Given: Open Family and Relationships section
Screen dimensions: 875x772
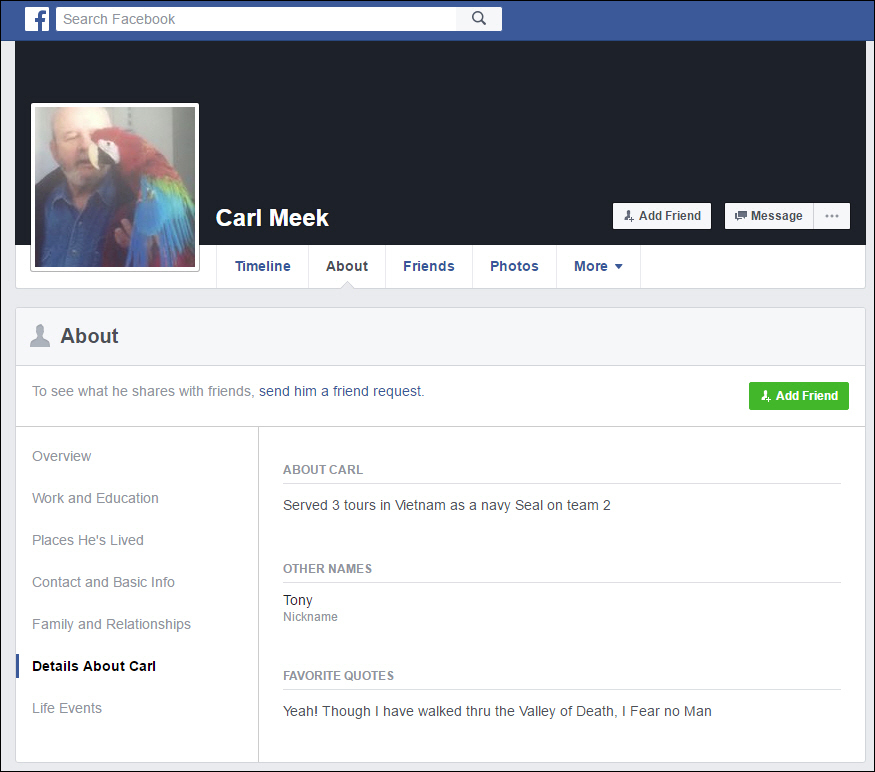Looking at the screenshot, I should (111, 624).
